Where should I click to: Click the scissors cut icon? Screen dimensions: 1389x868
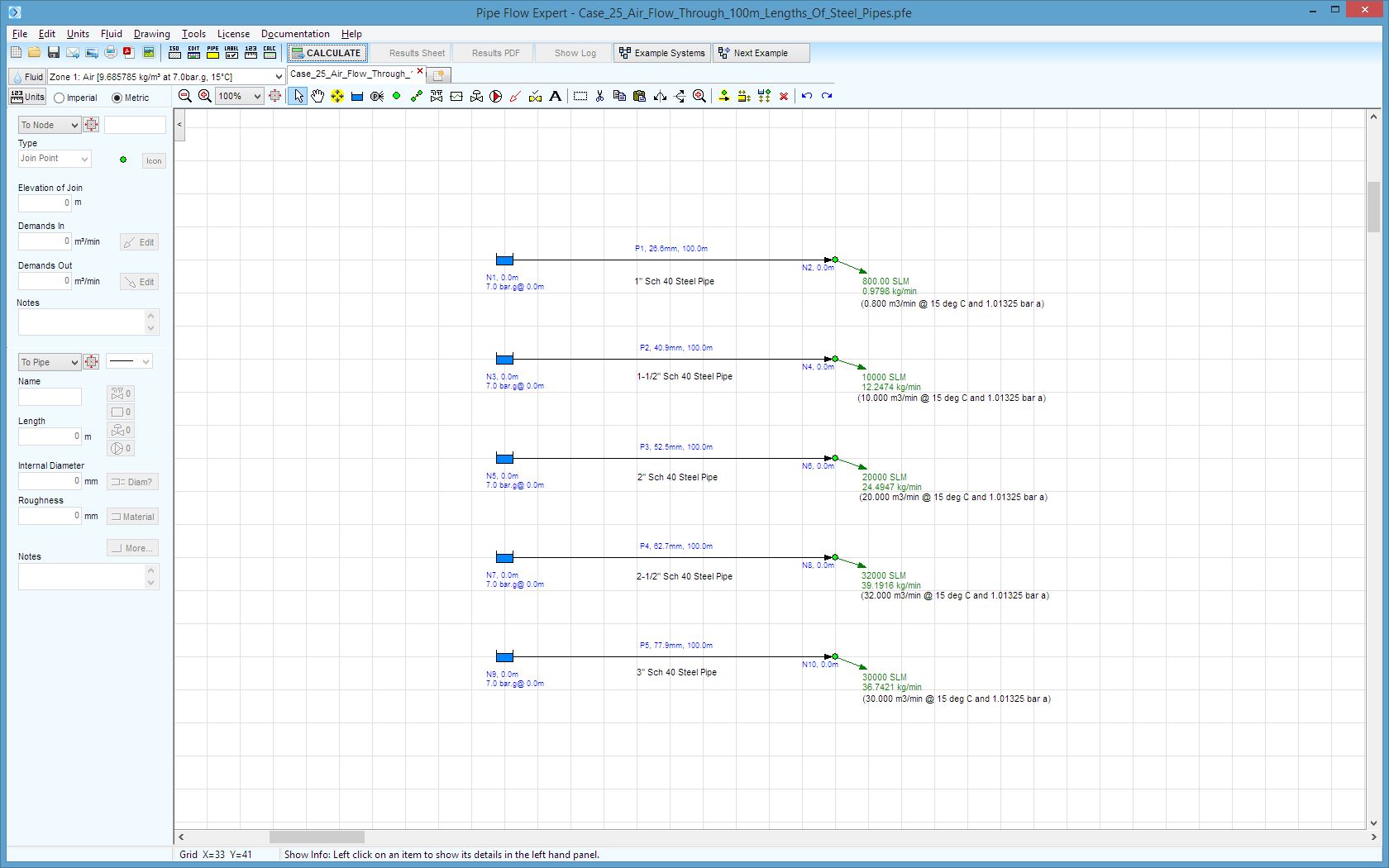(600, 96)
